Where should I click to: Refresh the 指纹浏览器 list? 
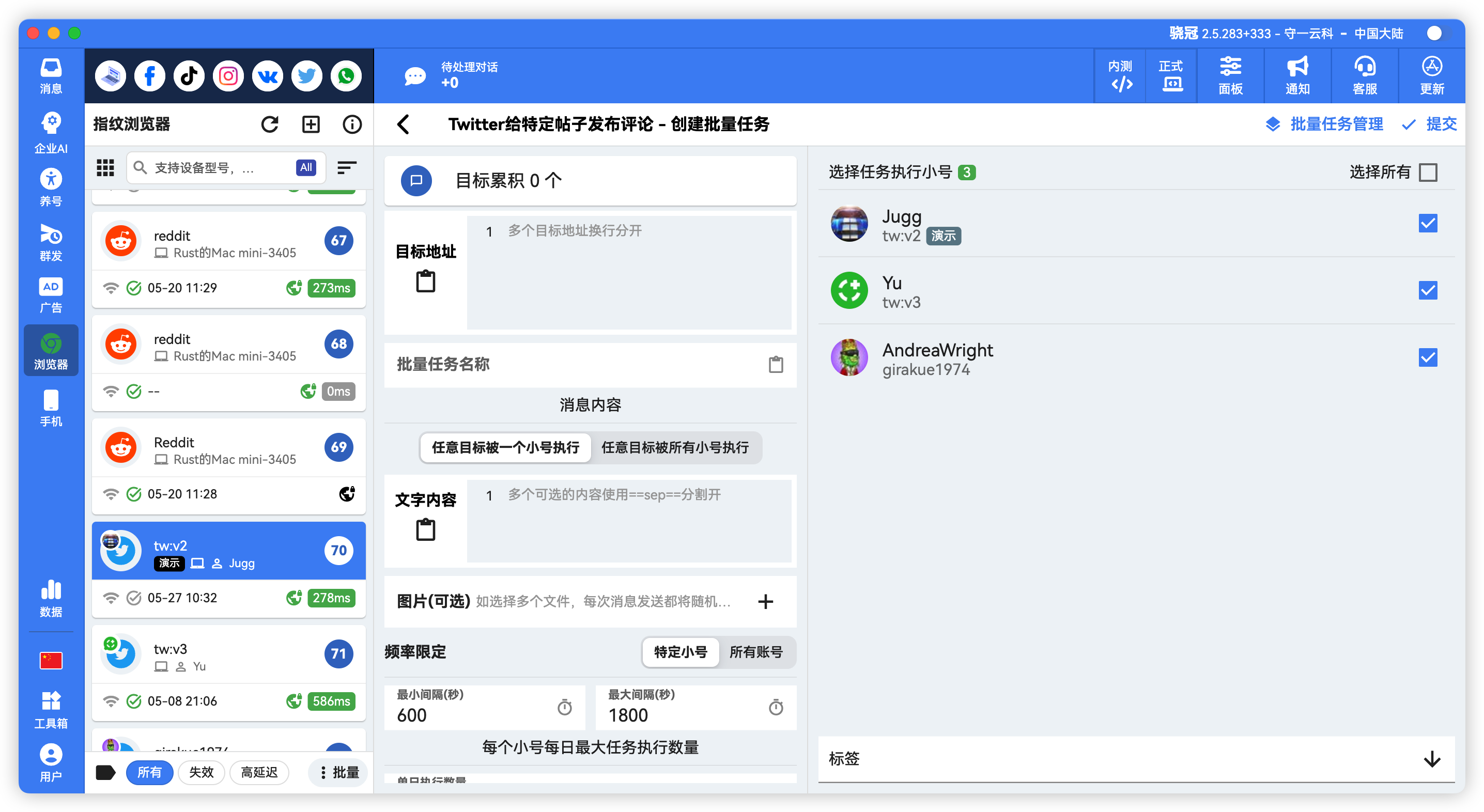pos(270,124)
